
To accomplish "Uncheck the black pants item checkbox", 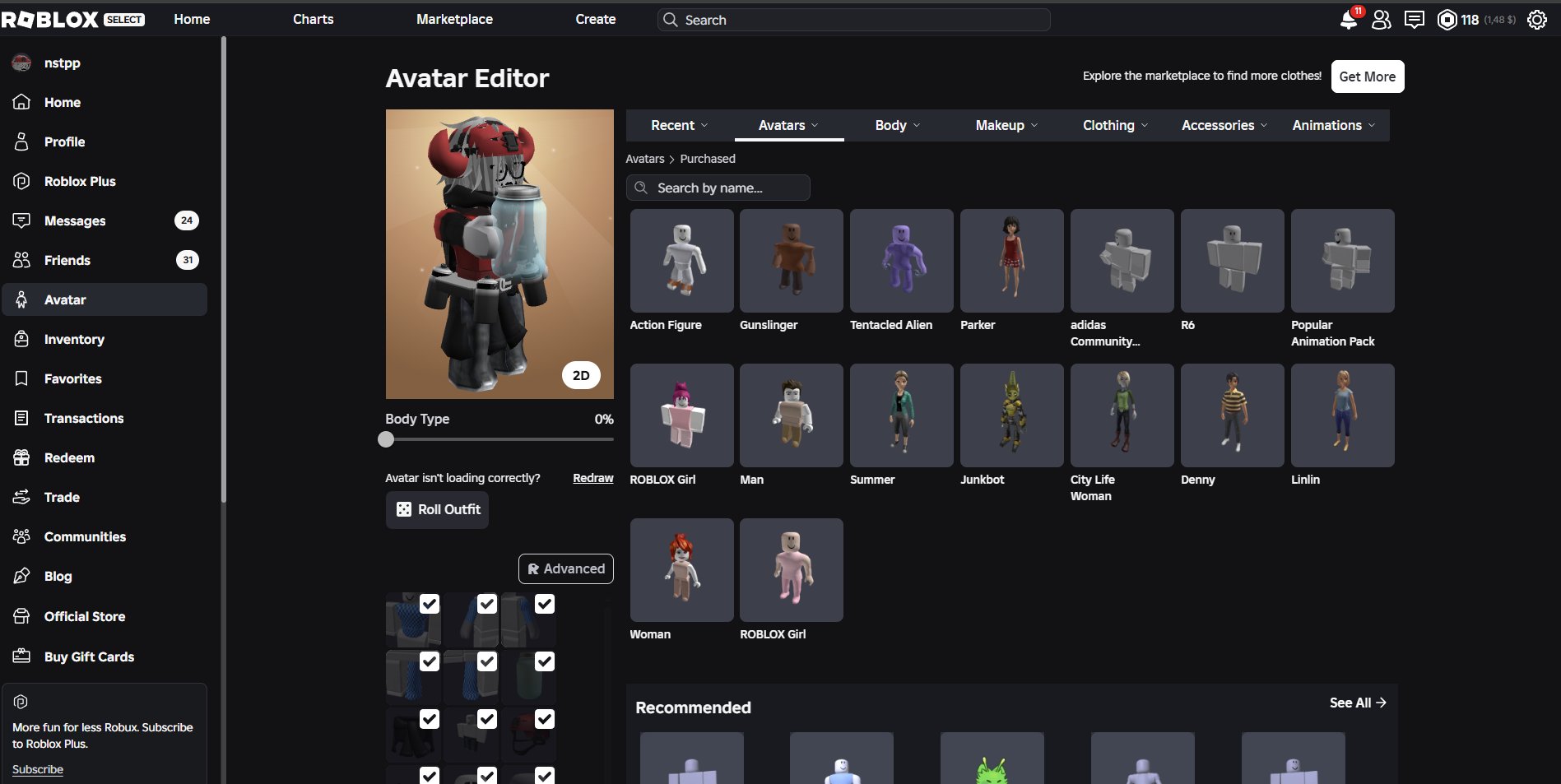I will coord(430,719).
